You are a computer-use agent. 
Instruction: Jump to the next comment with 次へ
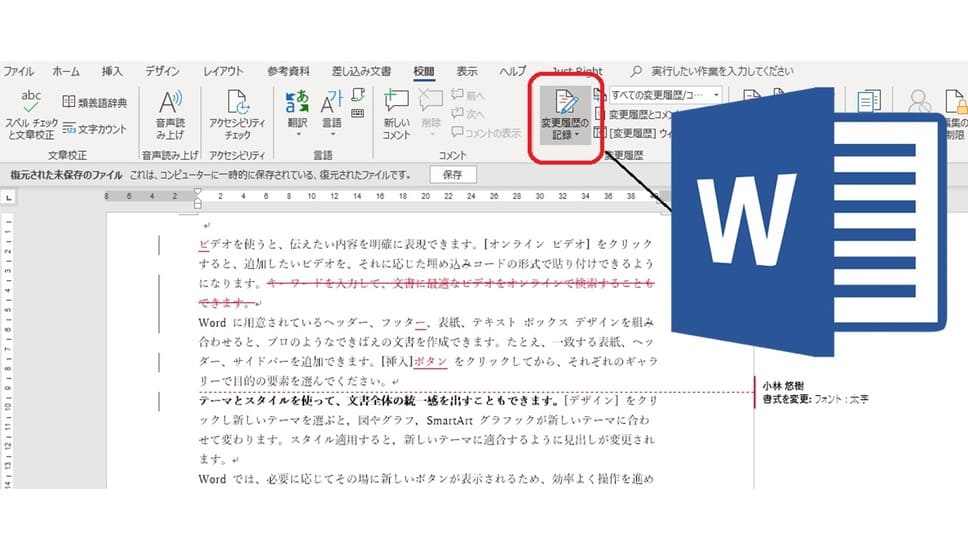point(468,114)
